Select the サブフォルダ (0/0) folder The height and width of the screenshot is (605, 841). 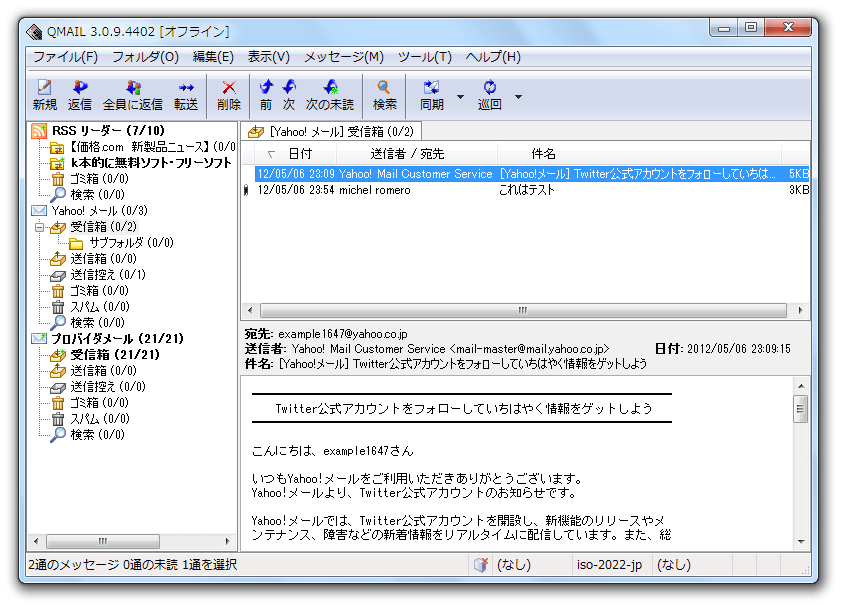[131, 242]
